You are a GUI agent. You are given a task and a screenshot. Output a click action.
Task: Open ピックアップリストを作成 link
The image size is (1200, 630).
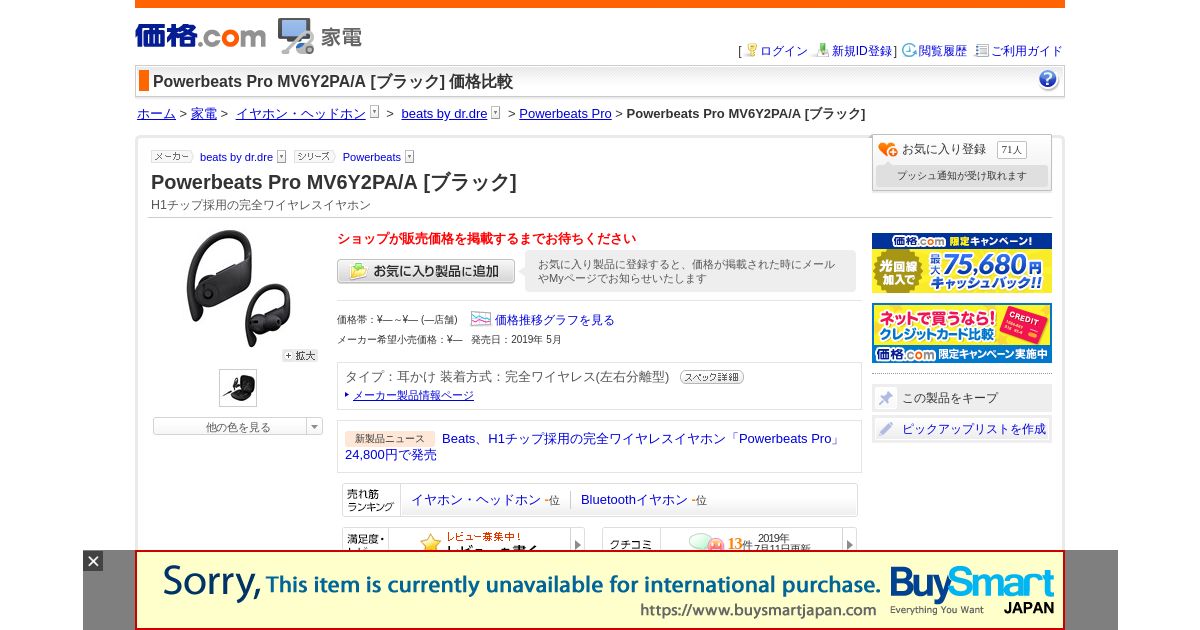coord(974,429)
